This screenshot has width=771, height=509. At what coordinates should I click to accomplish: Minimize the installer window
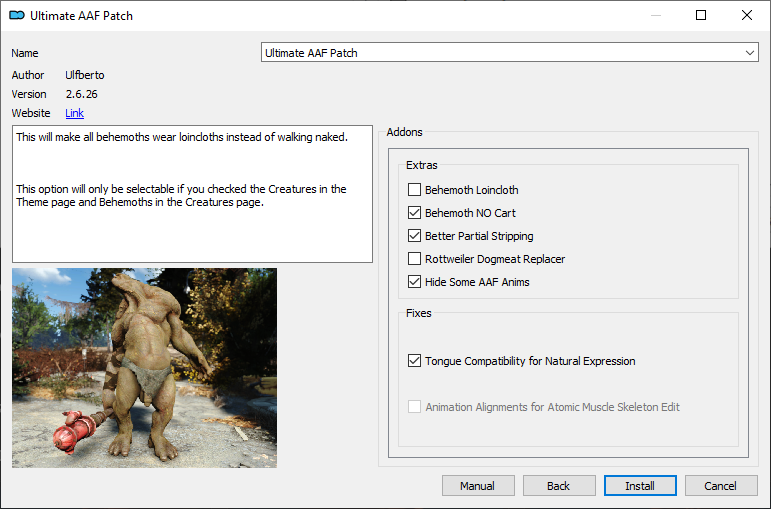click(655, 15)
